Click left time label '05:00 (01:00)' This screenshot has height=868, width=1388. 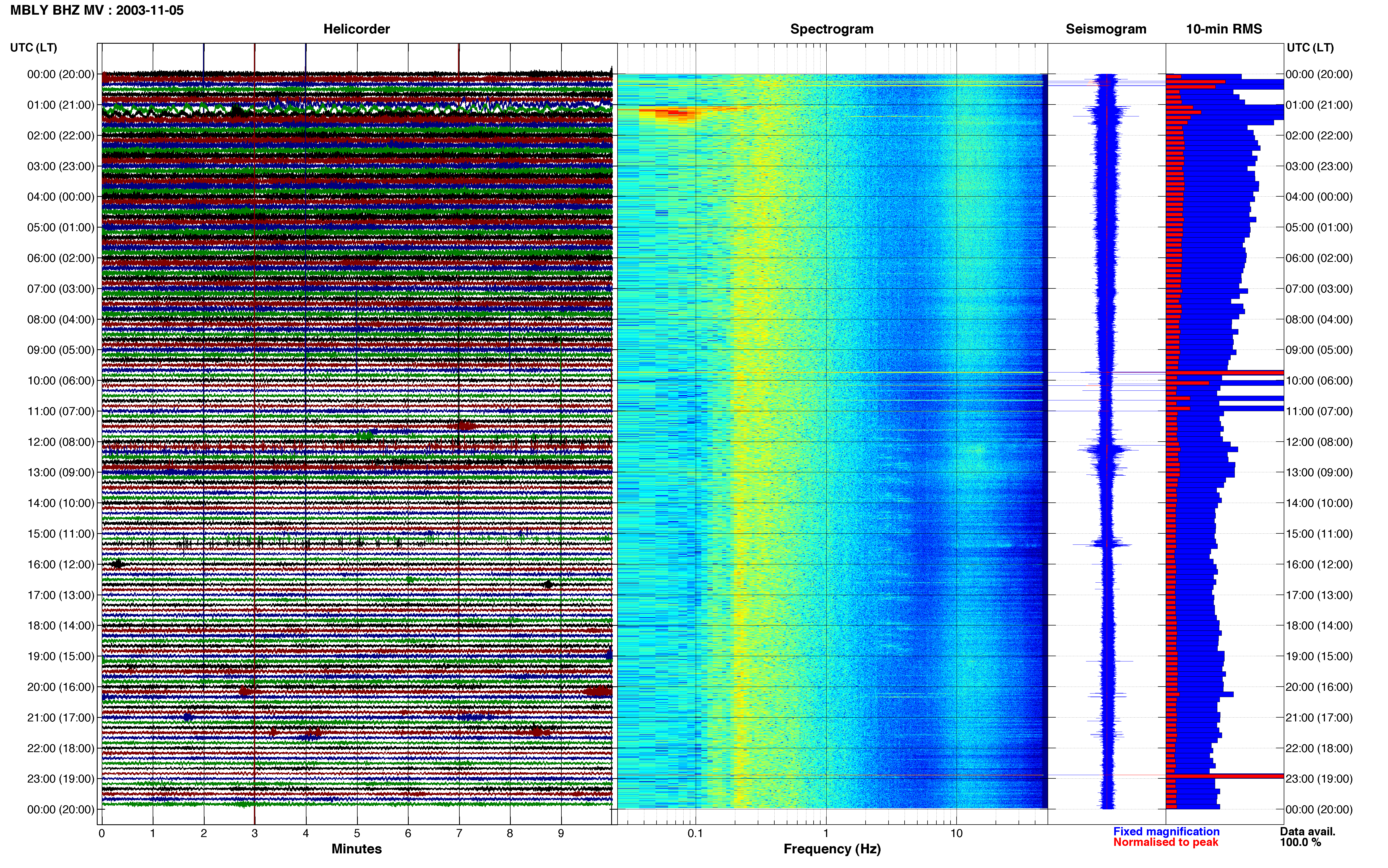(61, 227)
